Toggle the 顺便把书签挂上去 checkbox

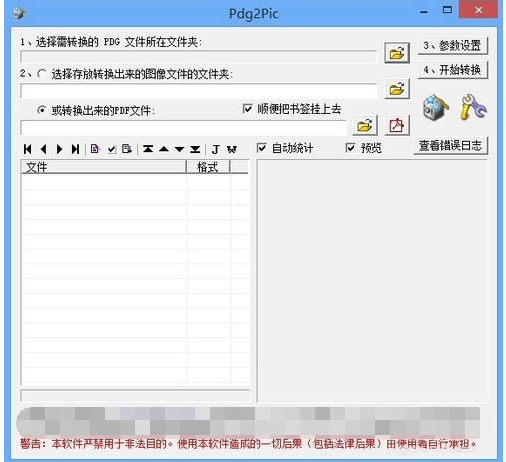click(x=247, y=109)
